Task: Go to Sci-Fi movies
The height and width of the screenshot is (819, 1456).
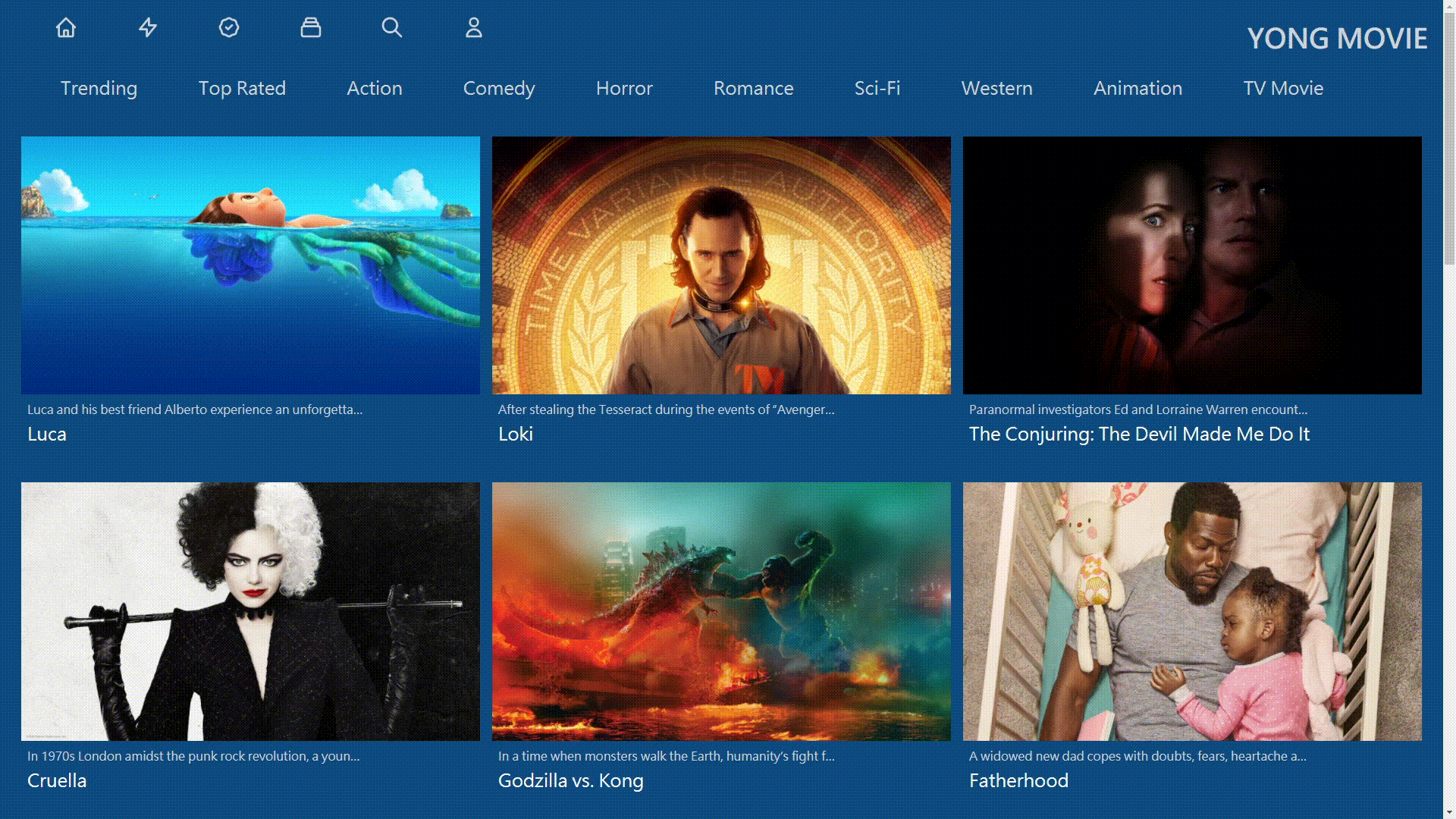Action: (x=877, y=88)
